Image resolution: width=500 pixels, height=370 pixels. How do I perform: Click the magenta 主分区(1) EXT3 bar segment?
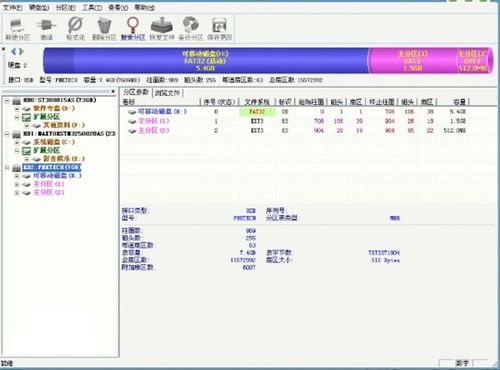pos(413,61)
